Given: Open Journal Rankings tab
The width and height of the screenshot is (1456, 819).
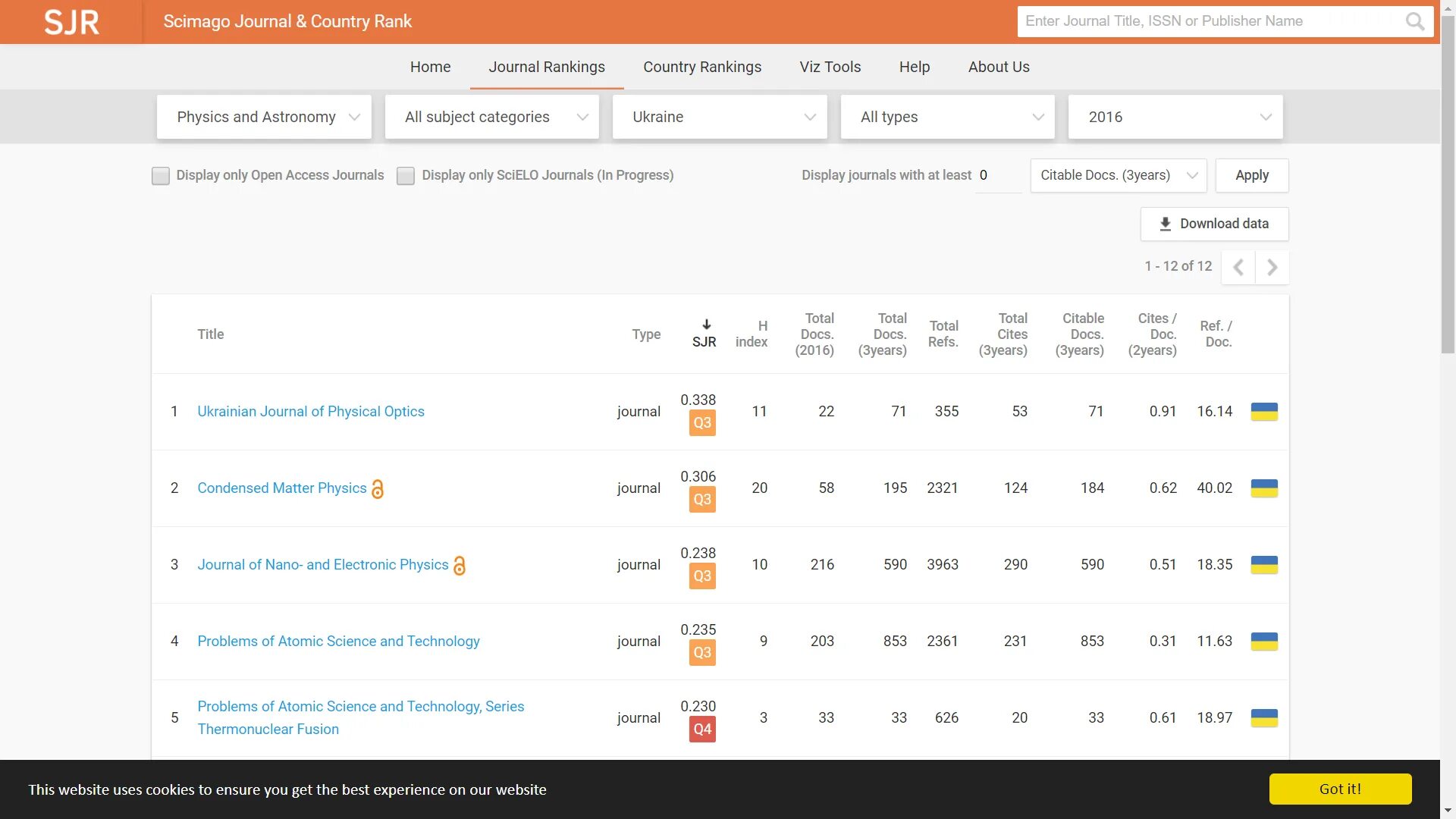Looking at the screenshot, I should pyautogui.click(x=547, y=67).
